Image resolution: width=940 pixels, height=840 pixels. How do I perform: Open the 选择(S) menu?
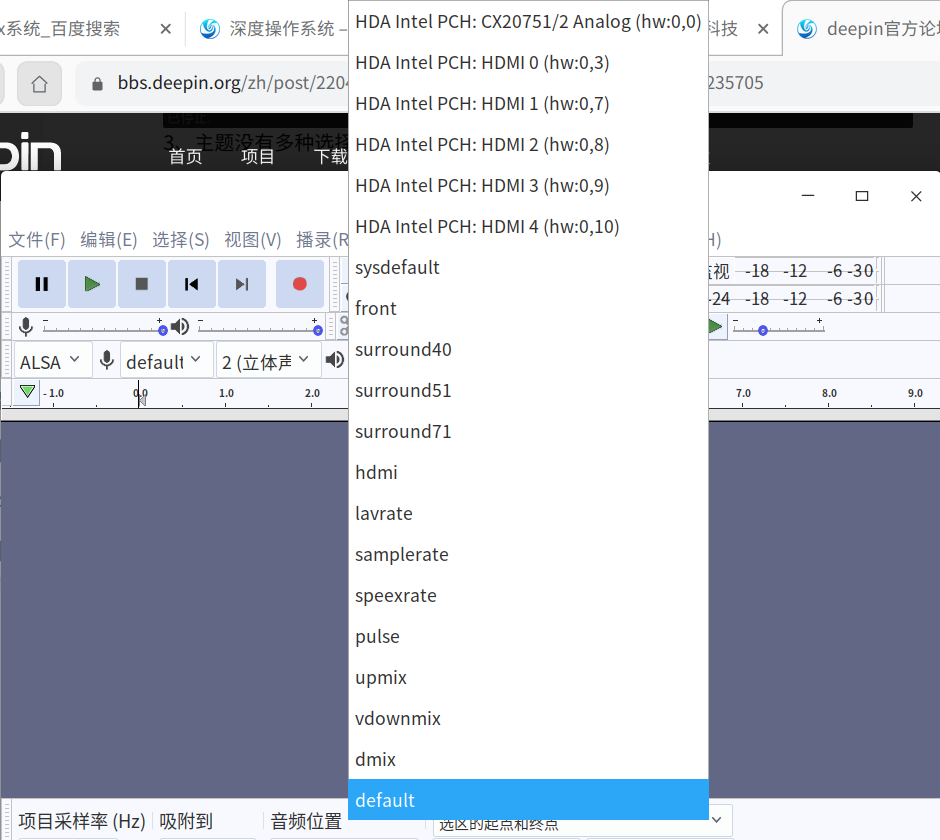pos(181,240)
